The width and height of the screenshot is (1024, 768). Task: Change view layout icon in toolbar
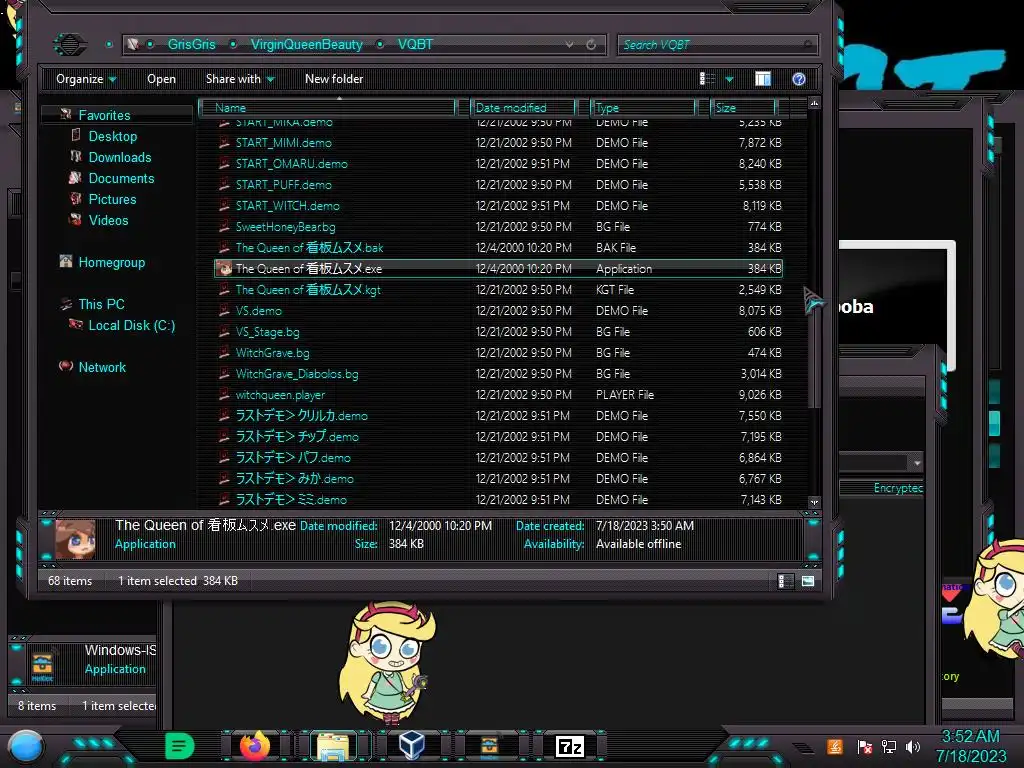pyautogui.click(x=707, y=79)
